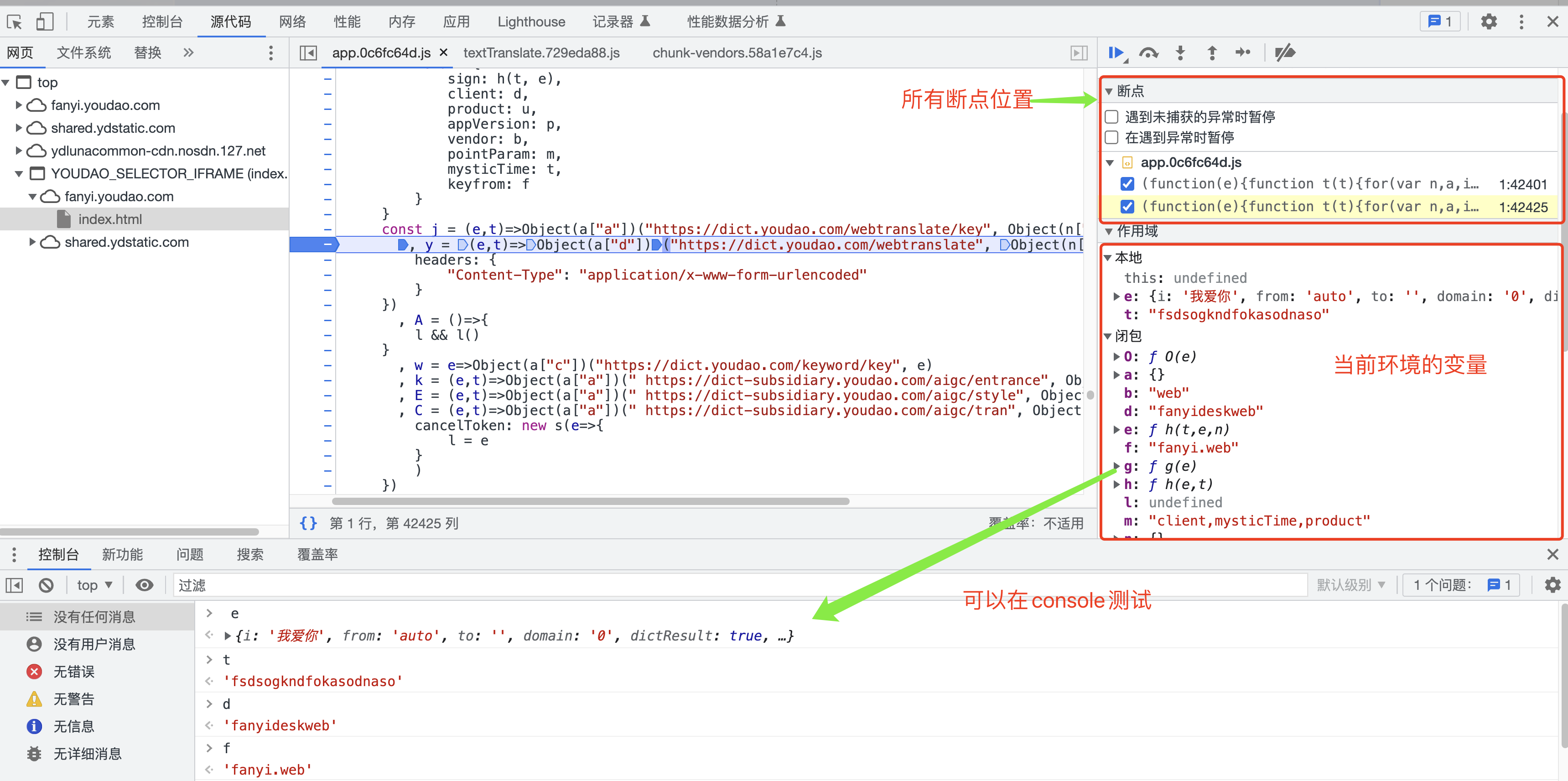Viewport: 1568px width, 781px height.
Task: Open the 性能数据分析 tab
Action: (736, 22)
